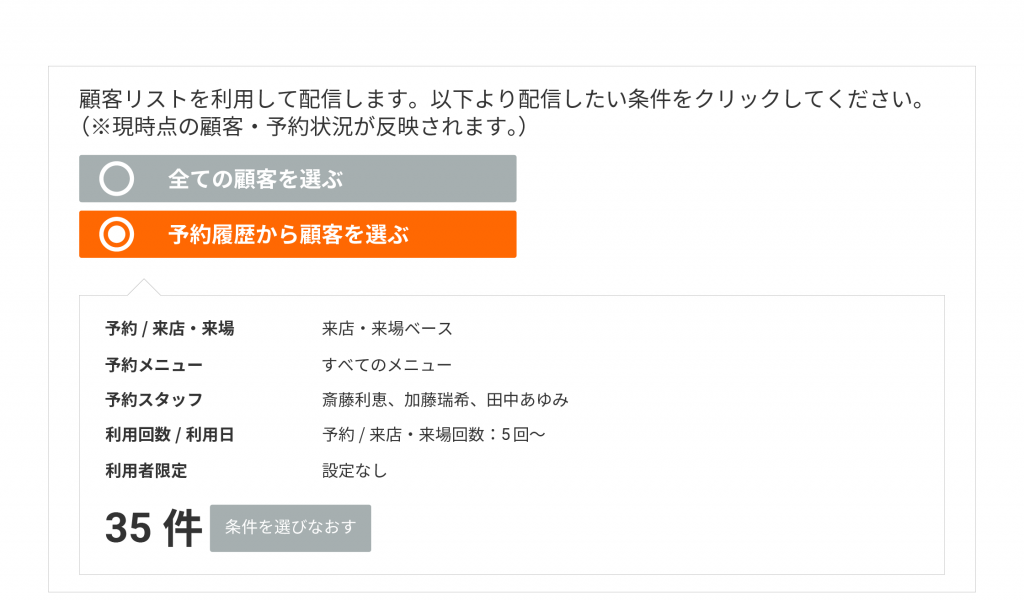Select the 予約履歴から顧客を選ぶ radio circle
The width and height of the screenshot is (1024, 601).
point(117,234)
